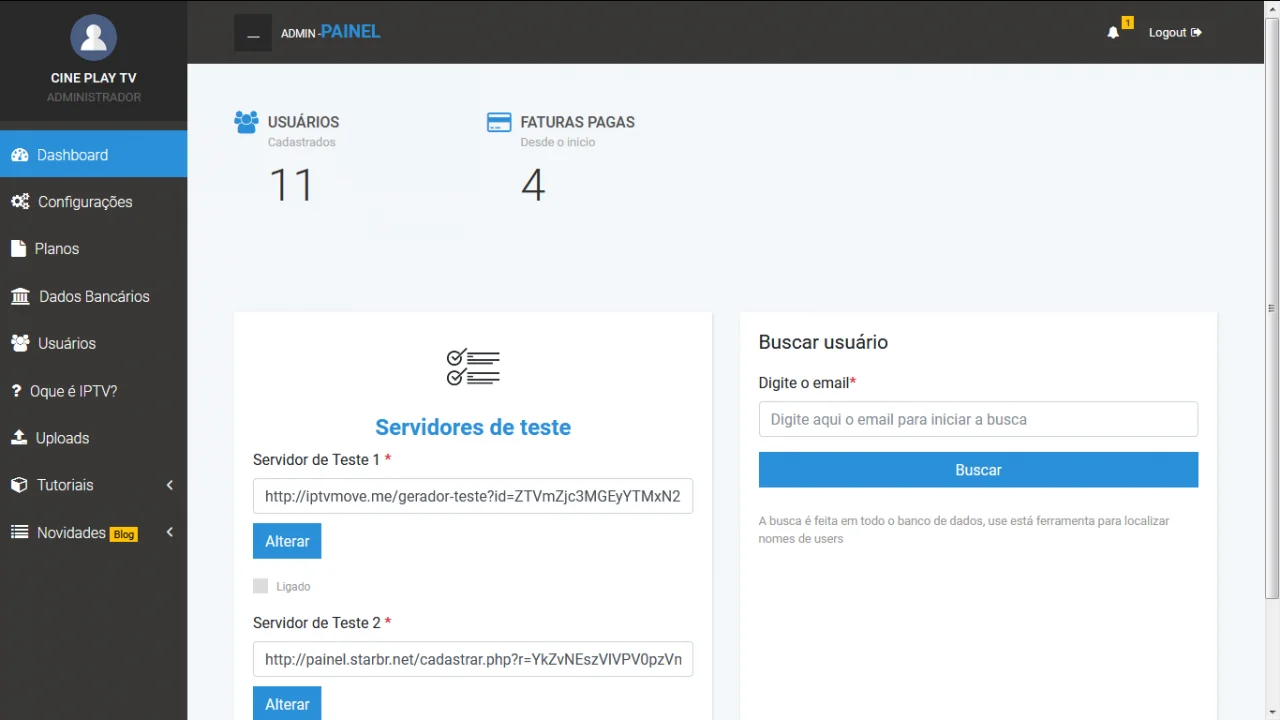Click the admin profile avatar
The image size is (1280, 720).
pos(93,38)
